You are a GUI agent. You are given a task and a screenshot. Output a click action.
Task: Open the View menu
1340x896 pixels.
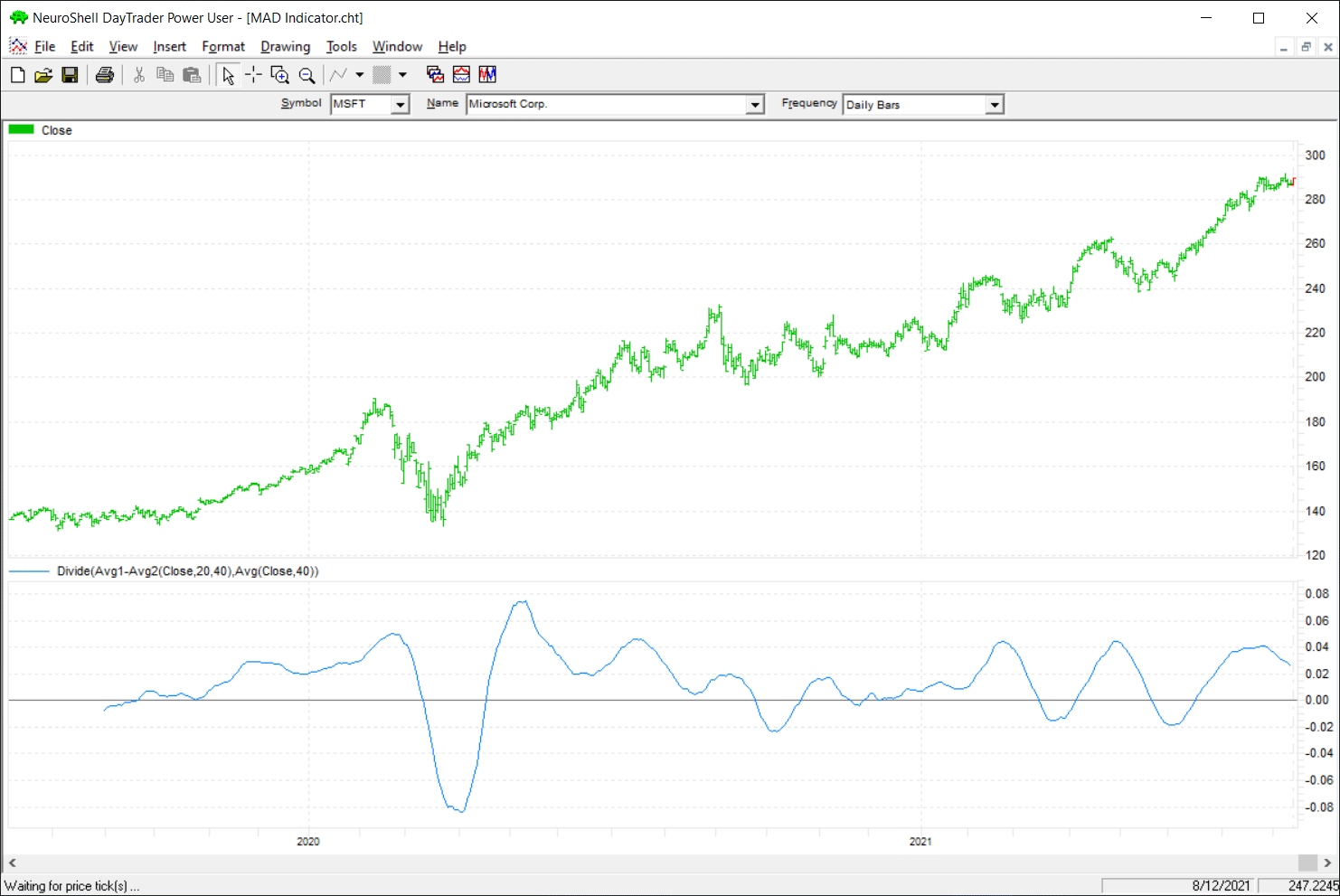pos(123,47)
